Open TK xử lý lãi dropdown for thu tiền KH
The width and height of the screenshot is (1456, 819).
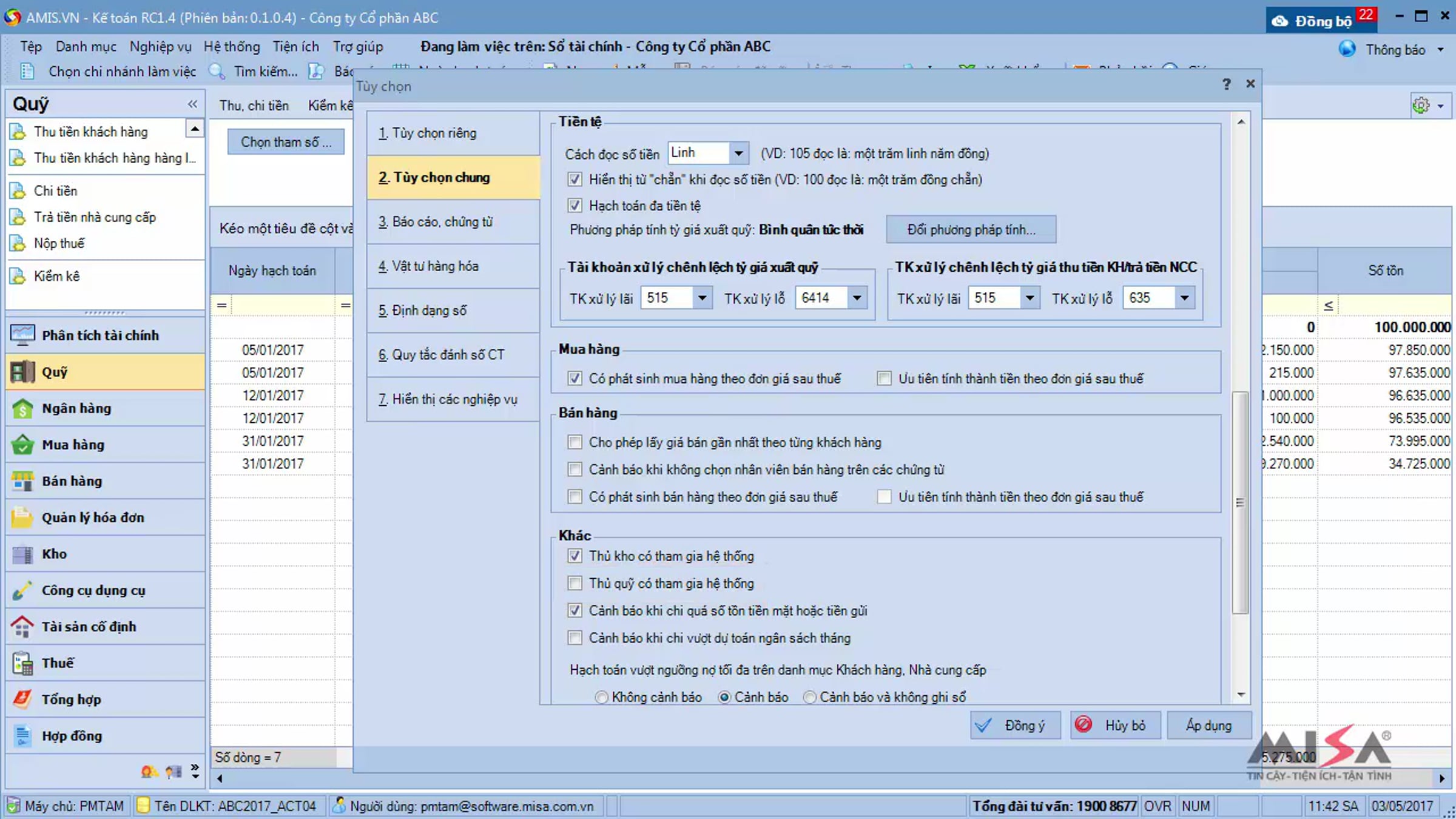coord(1030,297)
